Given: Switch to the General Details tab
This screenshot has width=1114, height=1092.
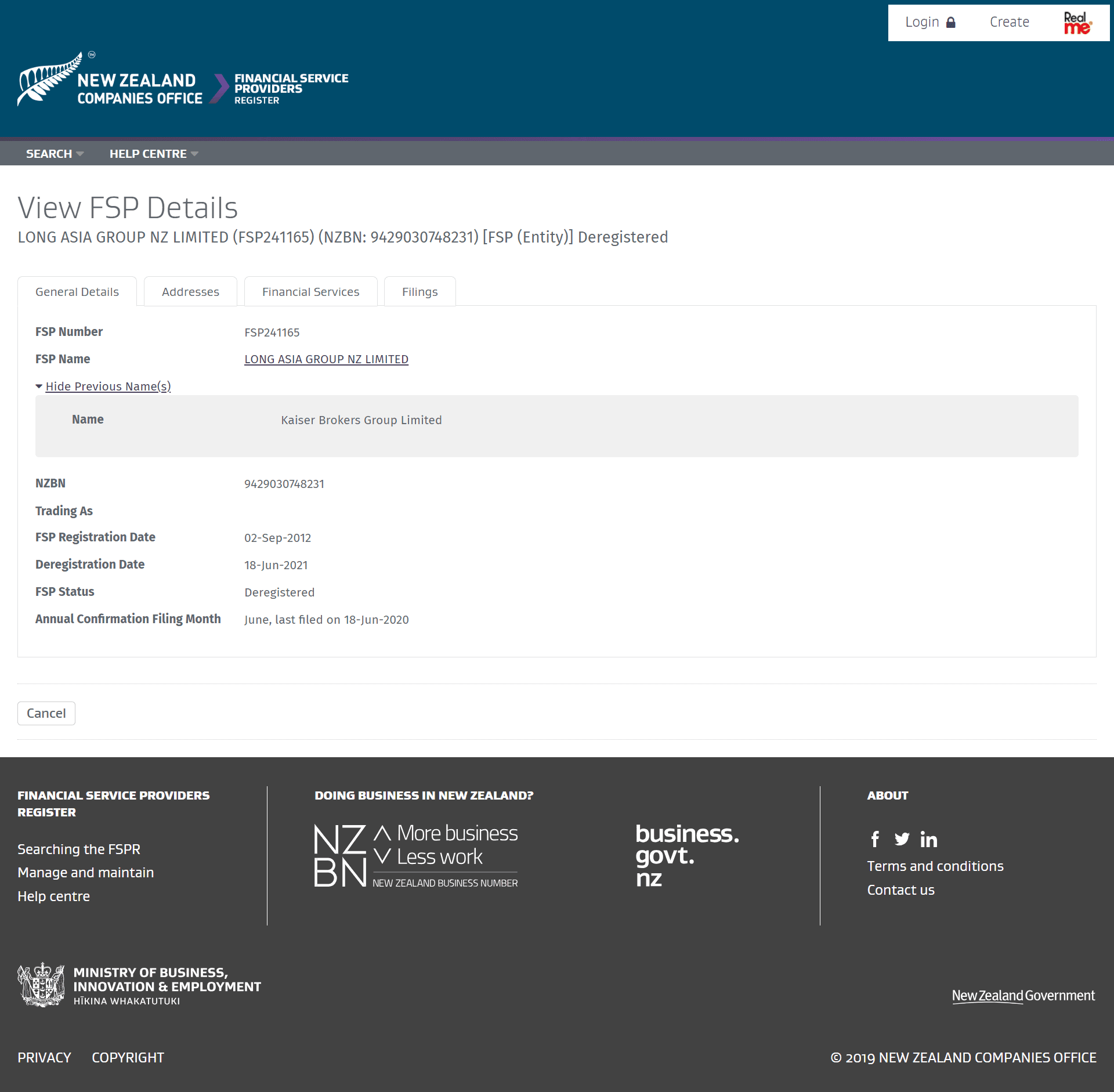Looking at the screenshot, I should point(77,291).
